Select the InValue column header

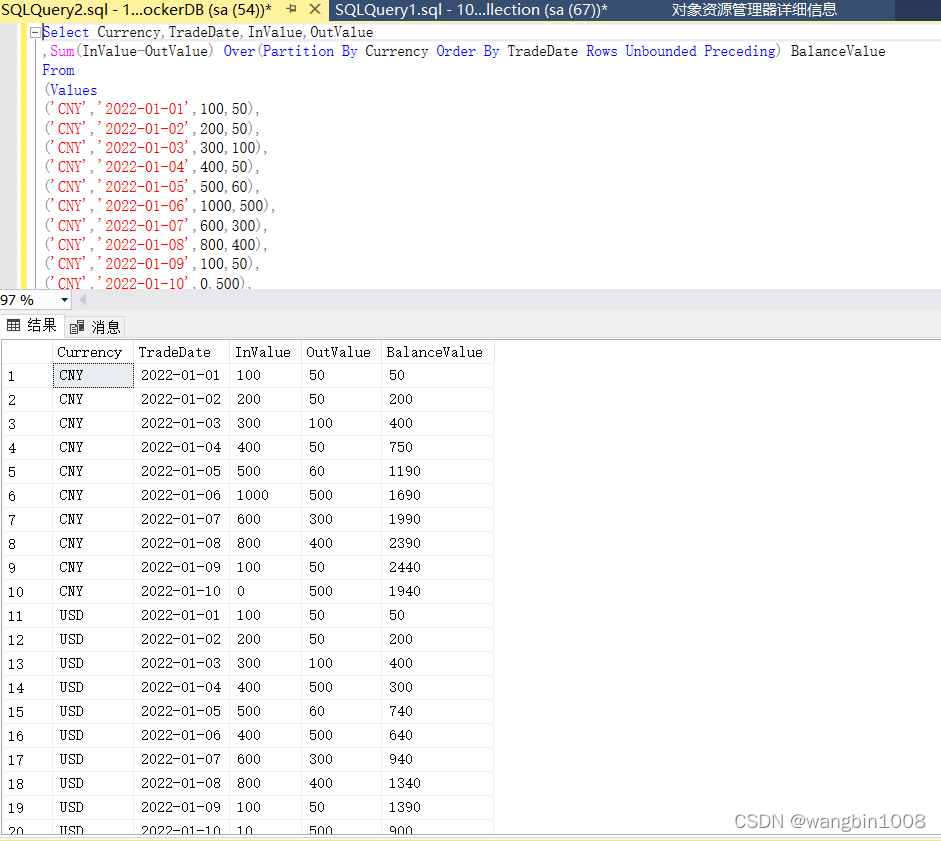pos(265,352)
